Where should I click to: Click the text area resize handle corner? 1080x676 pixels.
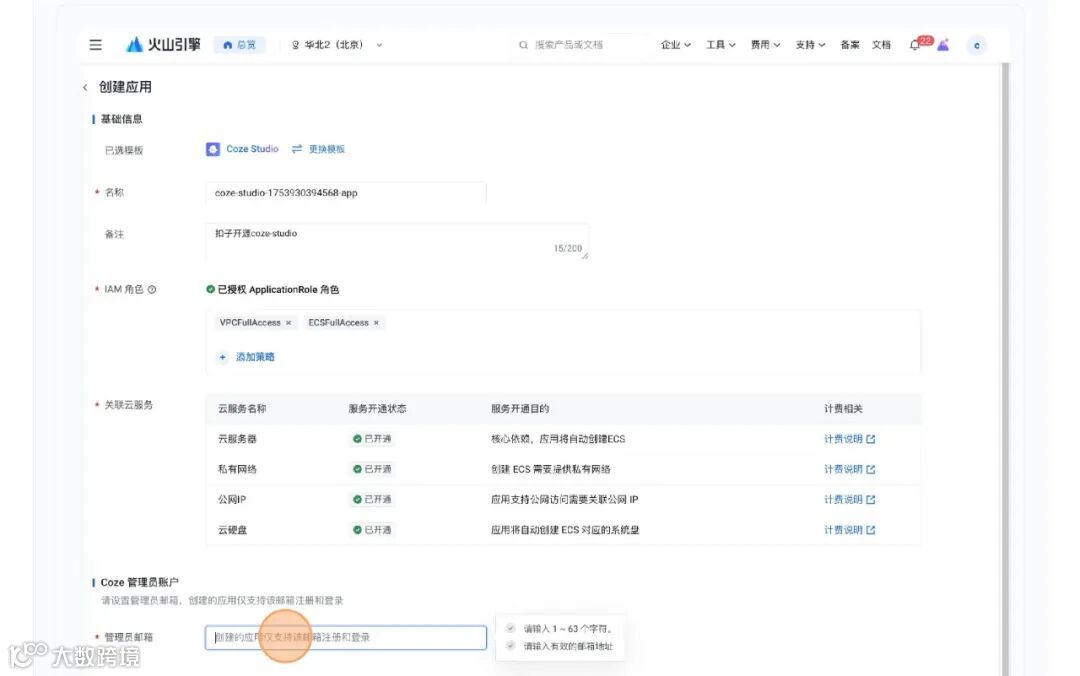[x=585, y=256]
